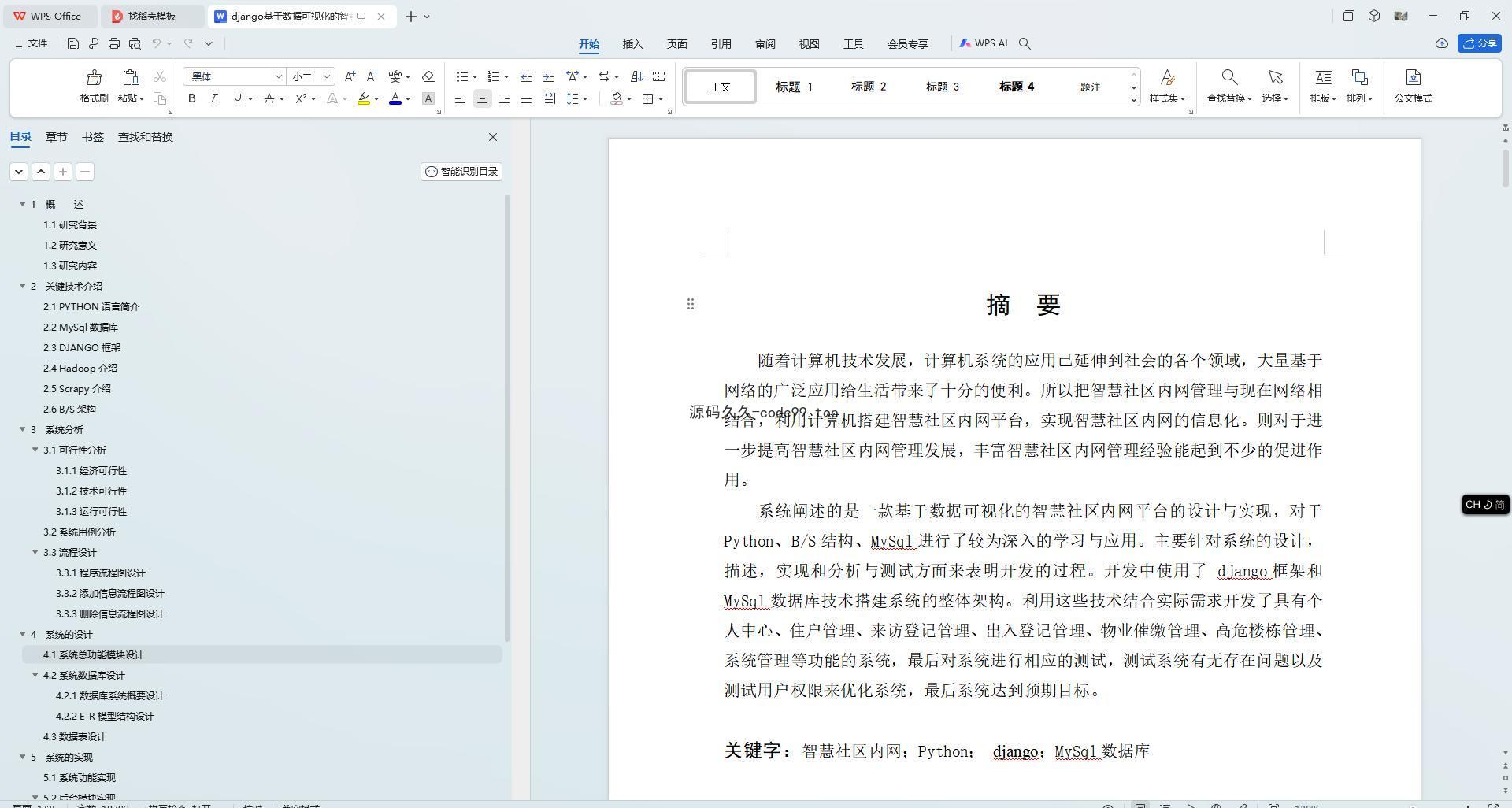
Task: Switch to 书签 tab in navigation pane
Action: tap(92, 137)
